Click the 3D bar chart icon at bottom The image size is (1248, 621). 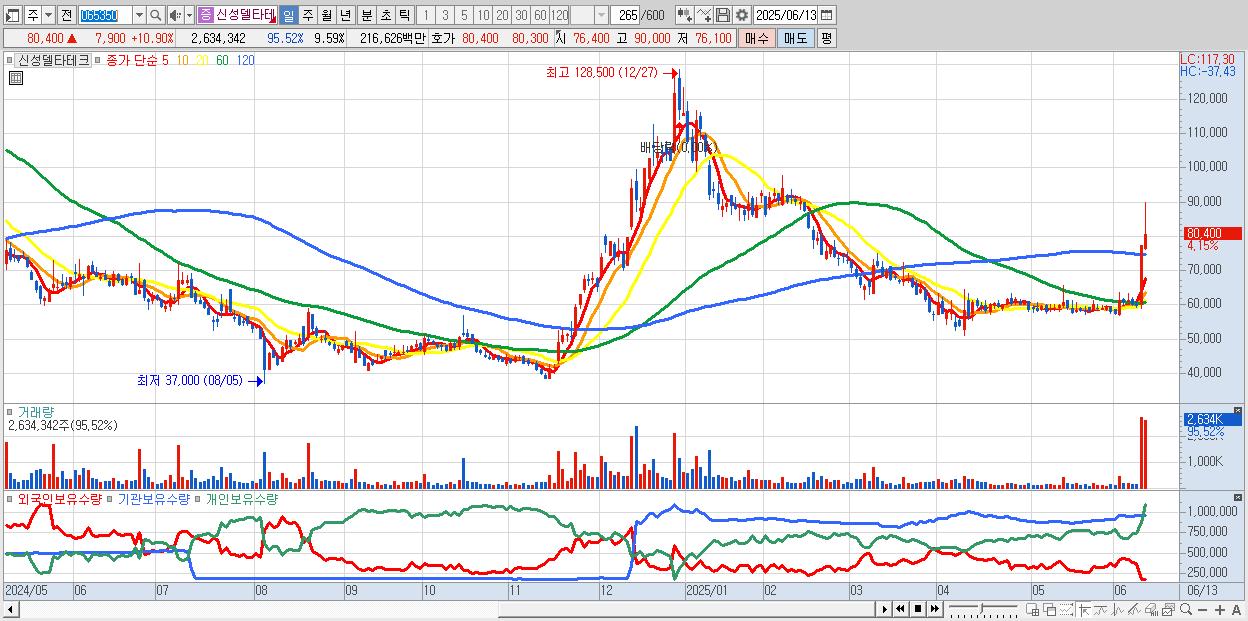pyautogui.click(x=1151, y=610)
